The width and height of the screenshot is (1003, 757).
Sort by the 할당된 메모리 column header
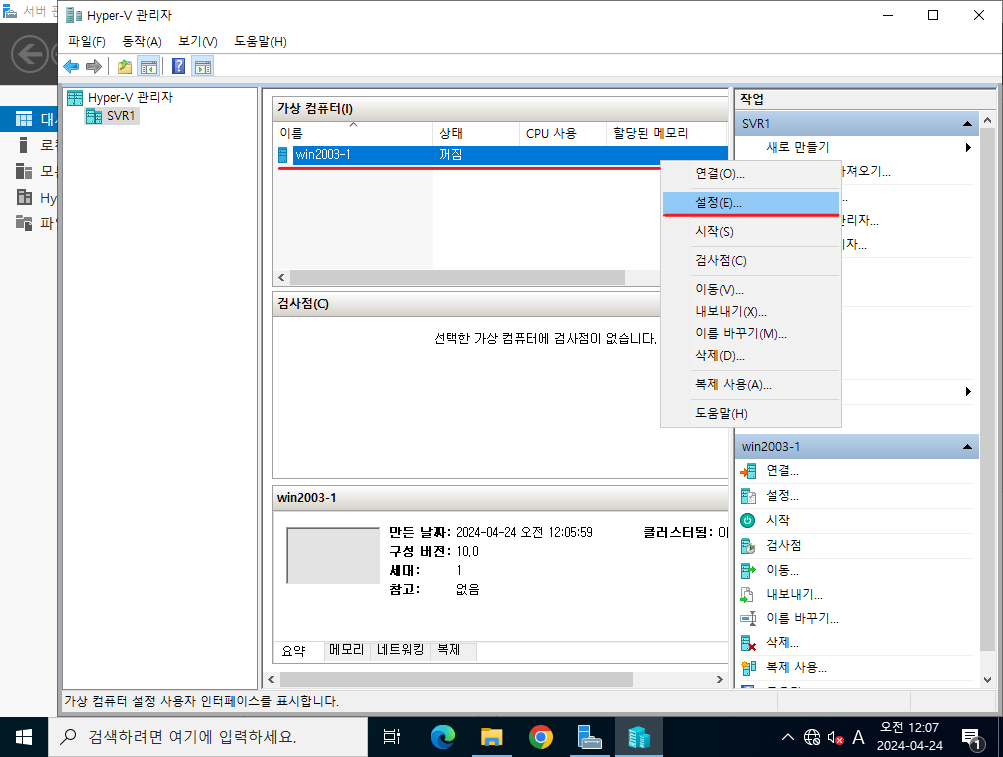(x=666, y=133)
